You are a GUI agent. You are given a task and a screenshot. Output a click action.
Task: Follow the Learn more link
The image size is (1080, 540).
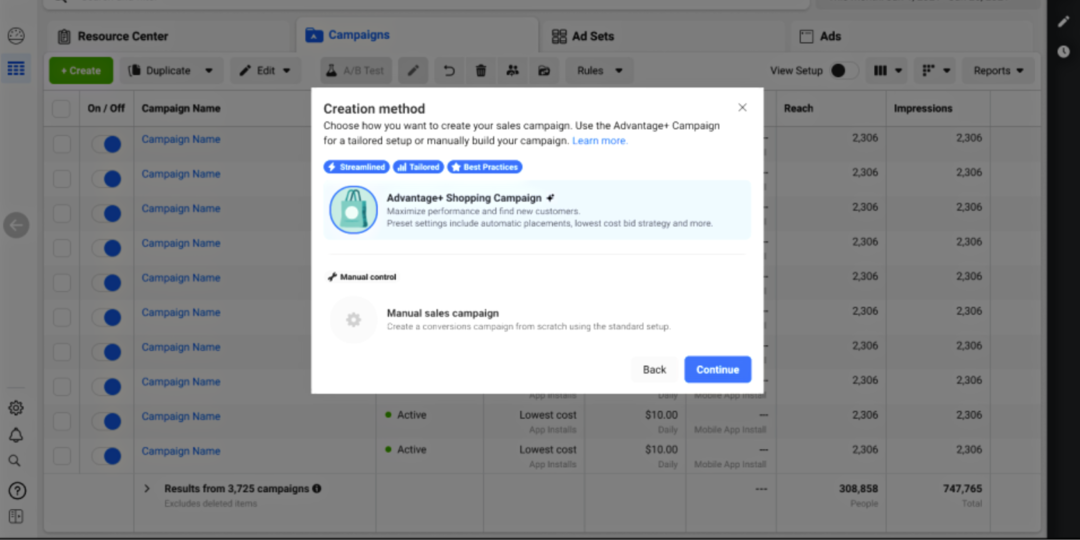(600, 141)
